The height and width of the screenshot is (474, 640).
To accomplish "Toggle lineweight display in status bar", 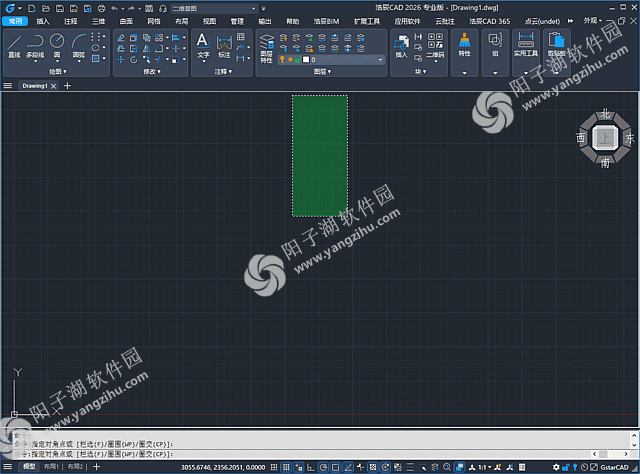I will tap(410, 467).
